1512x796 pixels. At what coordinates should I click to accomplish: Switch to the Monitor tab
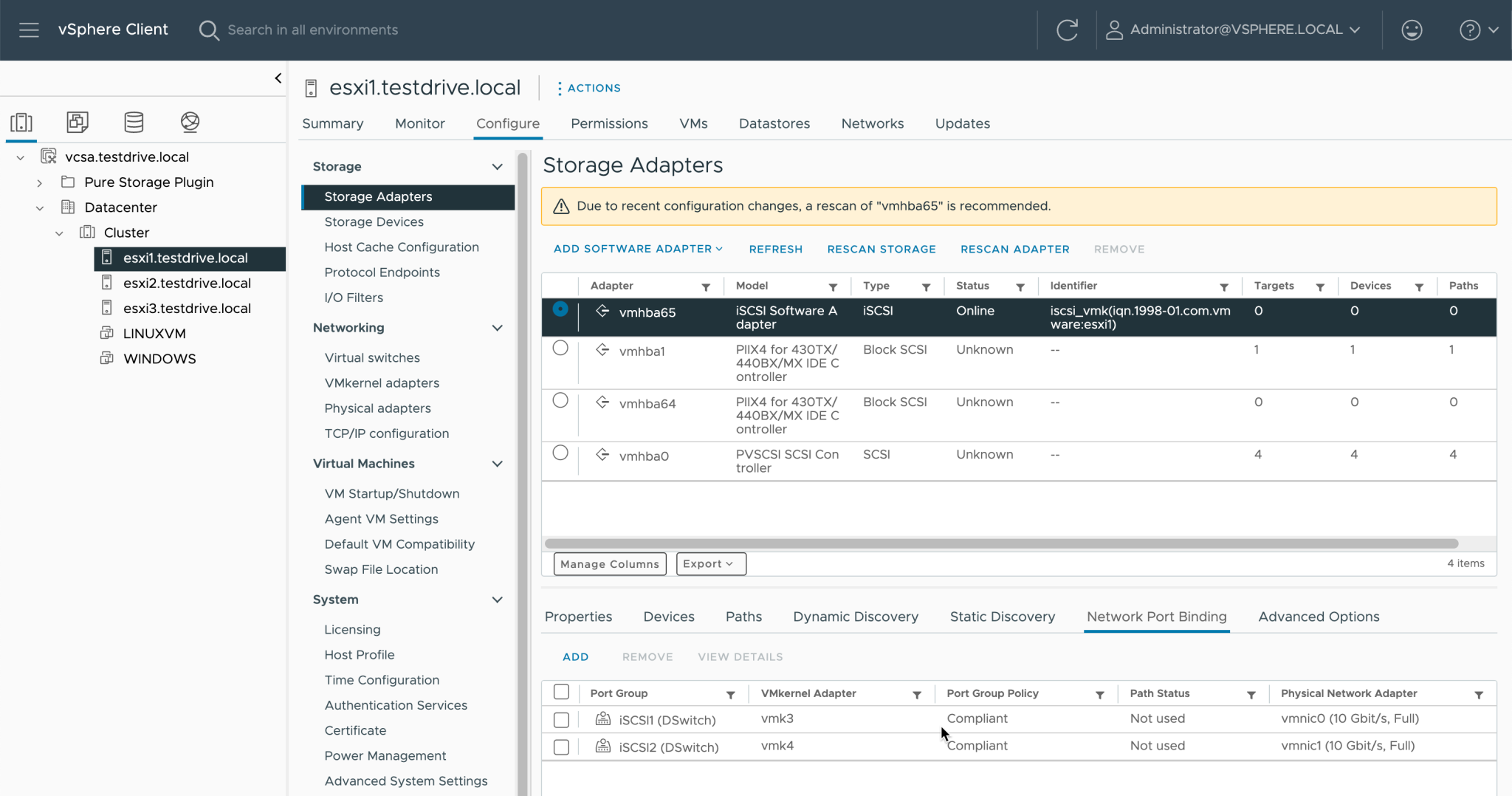click(x=419, y=123)
